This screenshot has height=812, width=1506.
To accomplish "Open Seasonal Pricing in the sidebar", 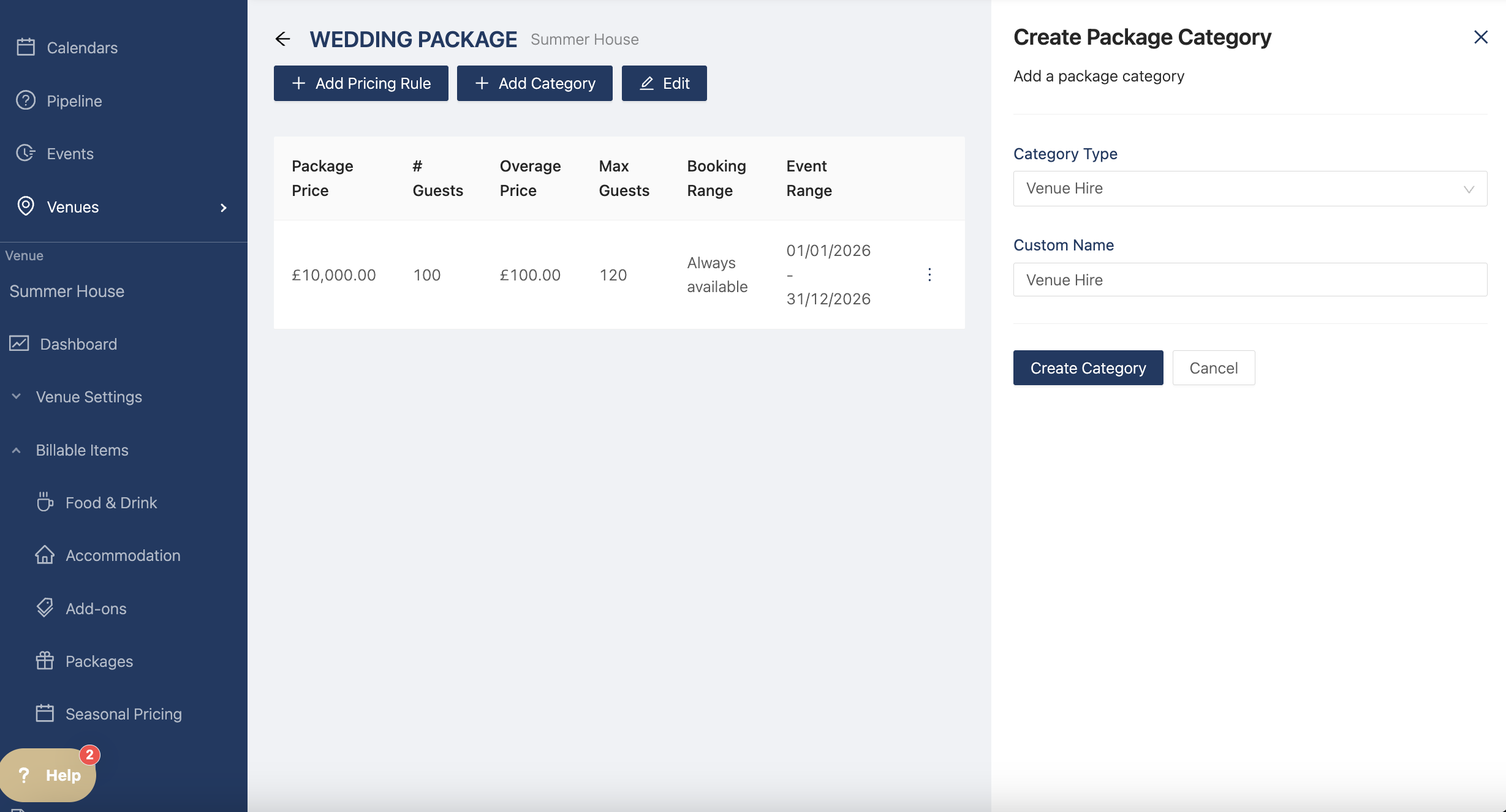I will [123, 714].
